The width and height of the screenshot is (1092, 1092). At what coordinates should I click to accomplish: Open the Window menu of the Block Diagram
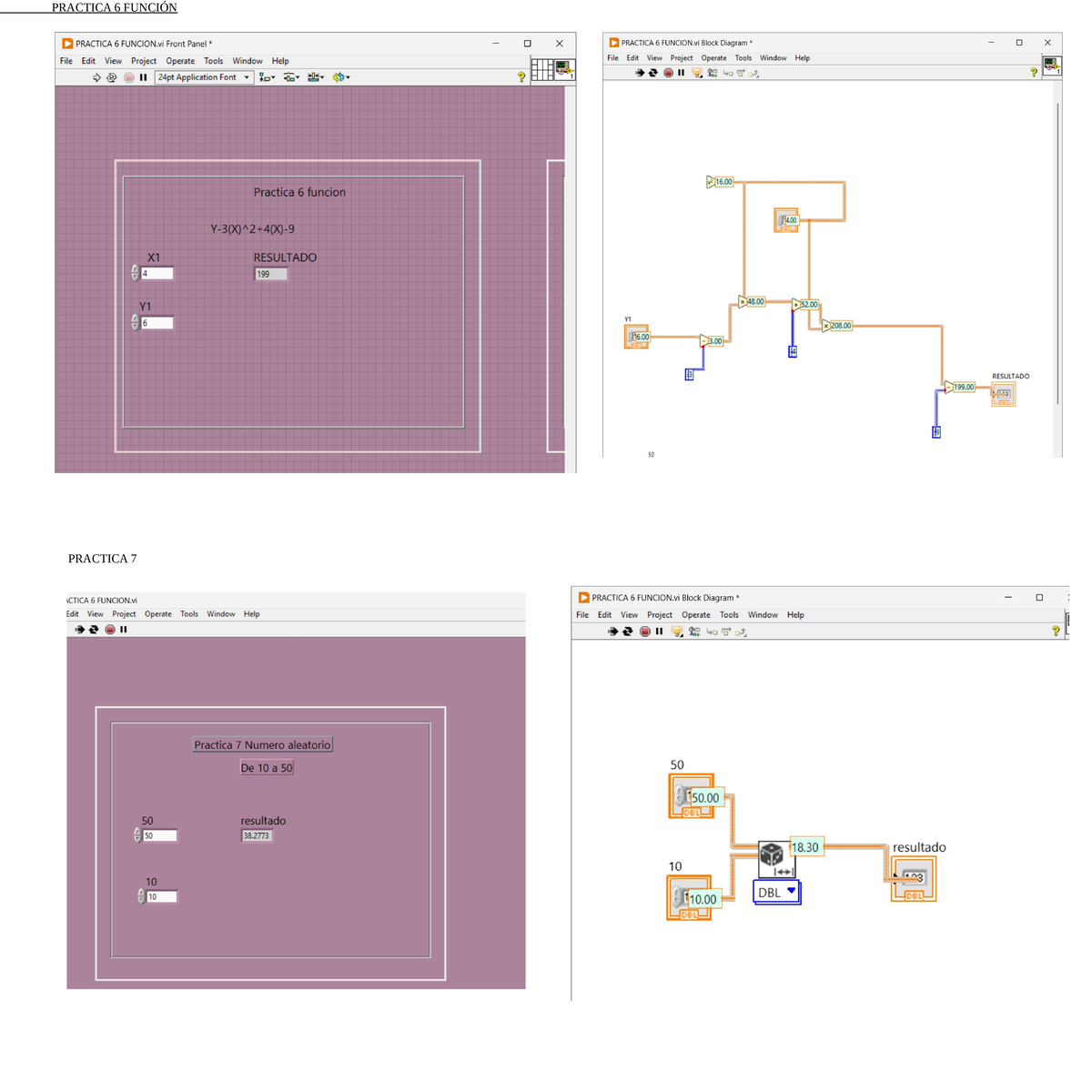[773, 57]
